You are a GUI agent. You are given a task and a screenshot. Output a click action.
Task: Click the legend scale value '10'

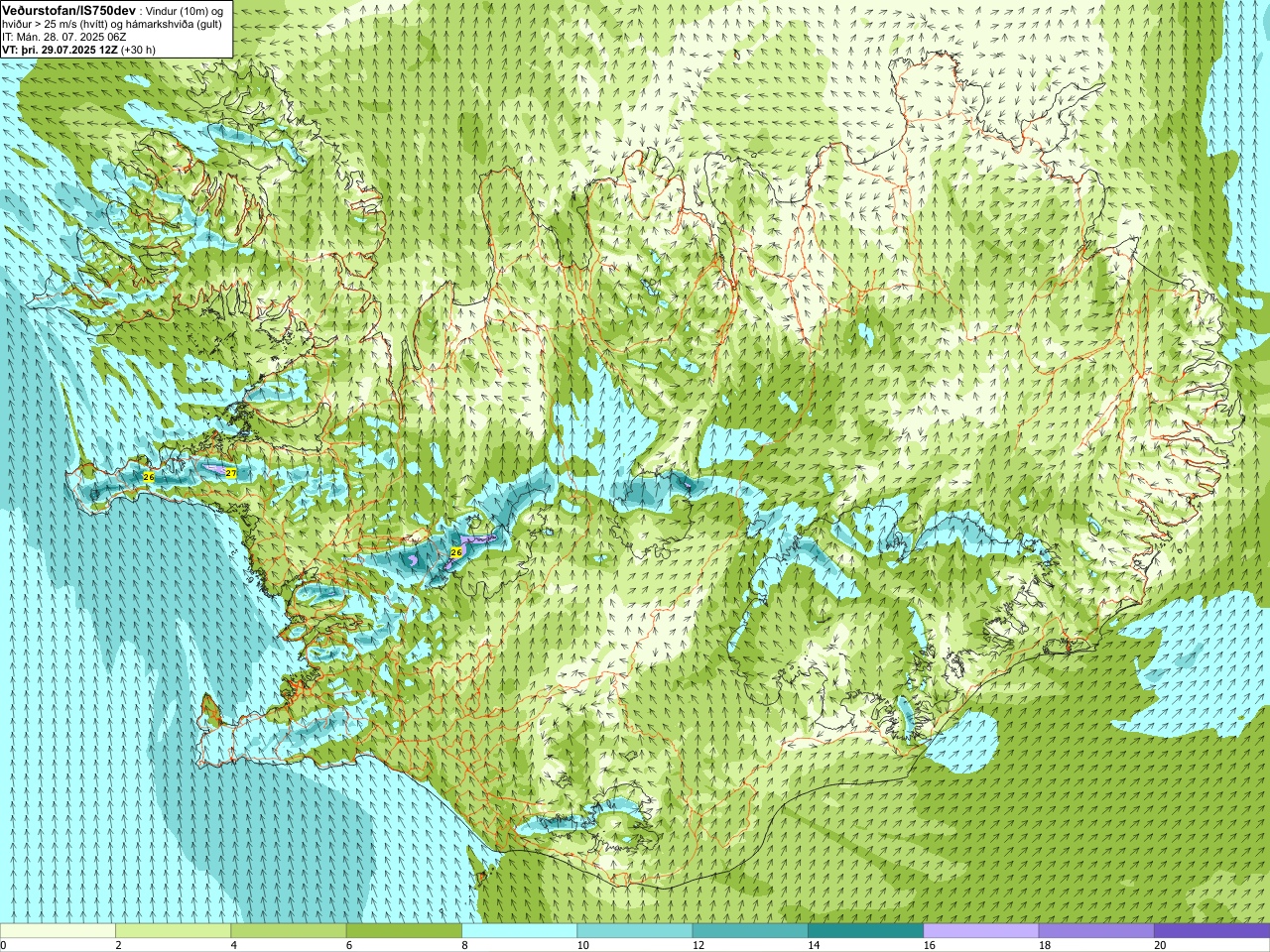point(582,945)
